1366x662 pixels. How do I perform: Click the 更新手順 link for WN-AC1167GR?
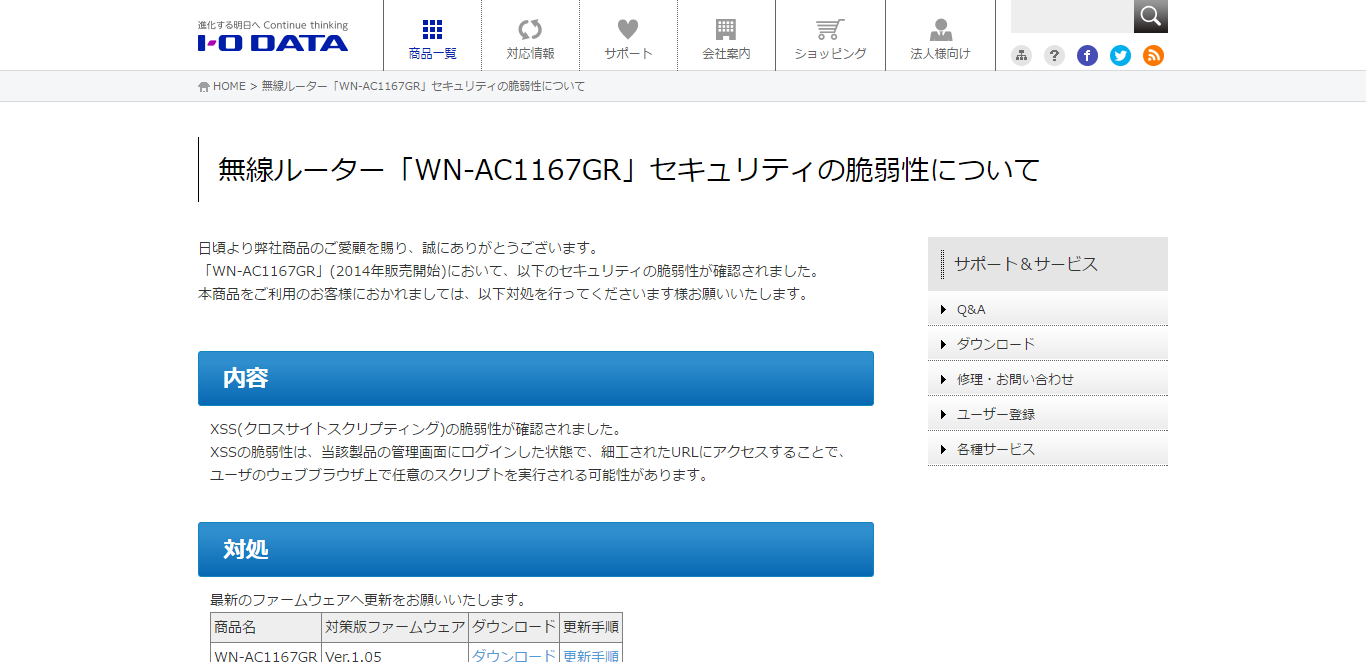[591, 656]
